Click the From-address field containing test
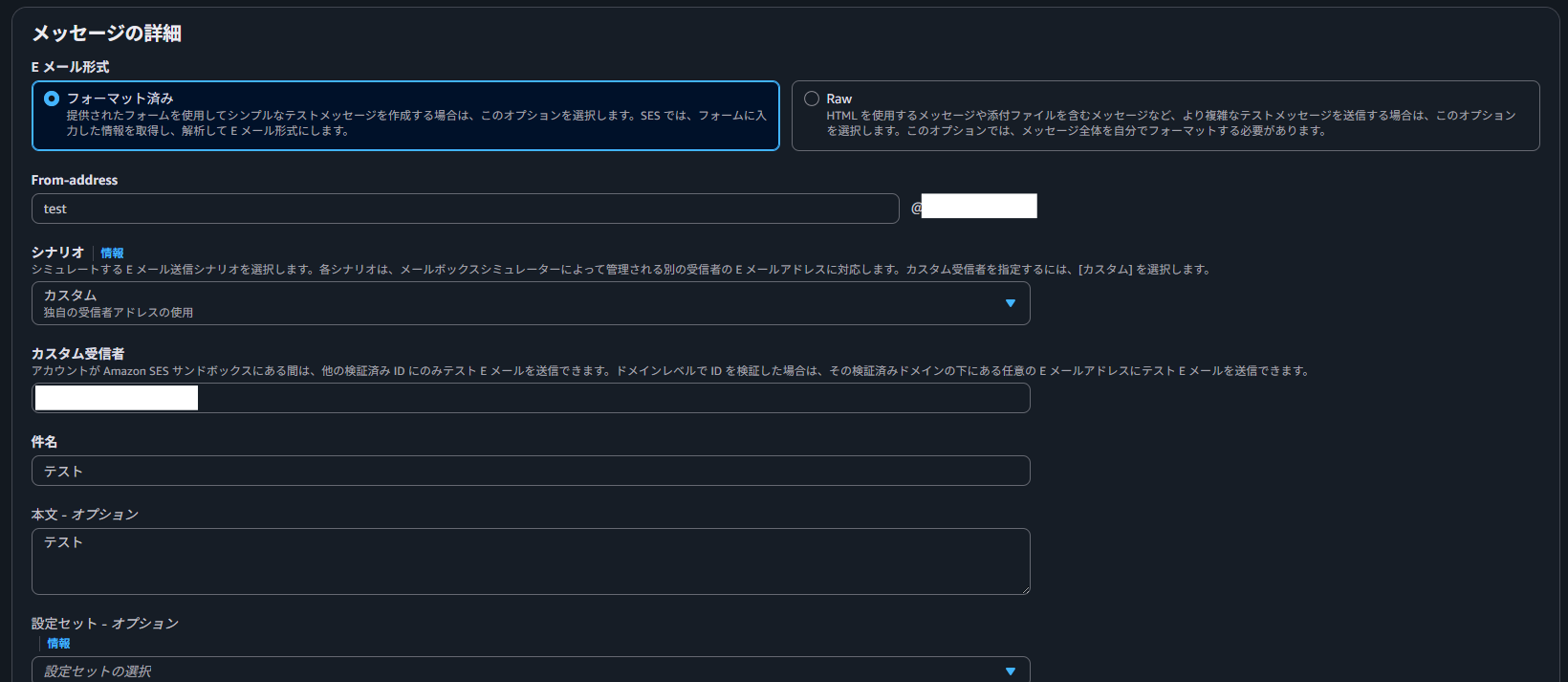The width and height of the screenshot is (1568, 682). [x=465, y=209]
